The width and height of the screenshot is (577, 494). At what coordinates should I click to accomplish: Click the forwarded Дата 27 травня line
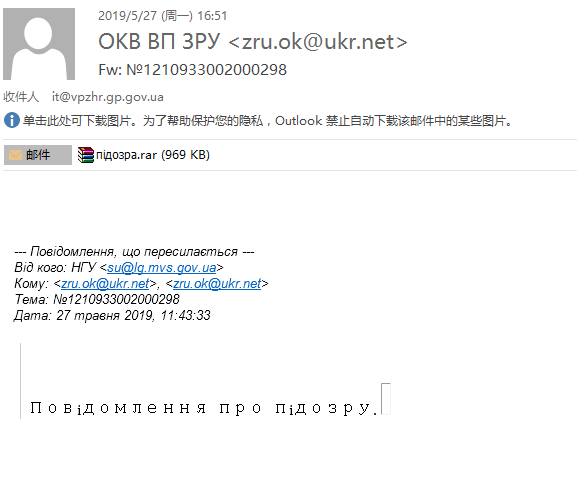pos(112,315)
